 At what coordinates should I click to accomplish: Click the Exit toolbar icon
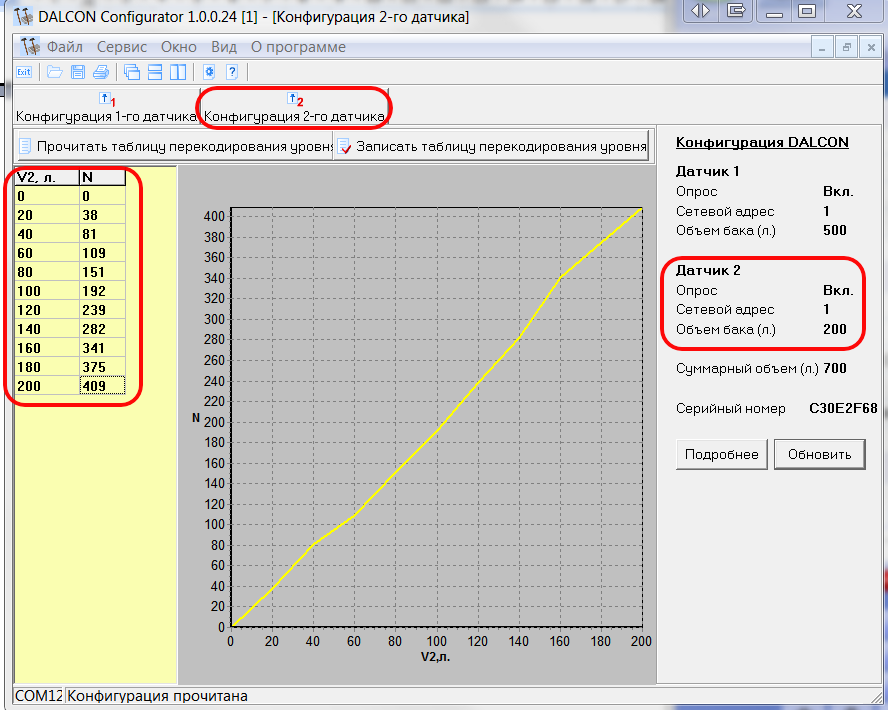click(24, 72)
